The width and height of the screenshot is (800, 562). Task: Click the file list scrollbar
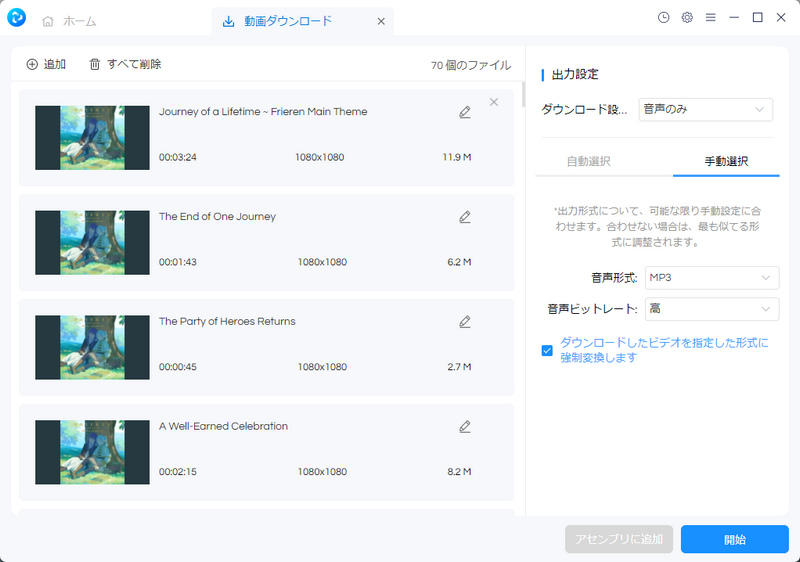coord(523,94)
